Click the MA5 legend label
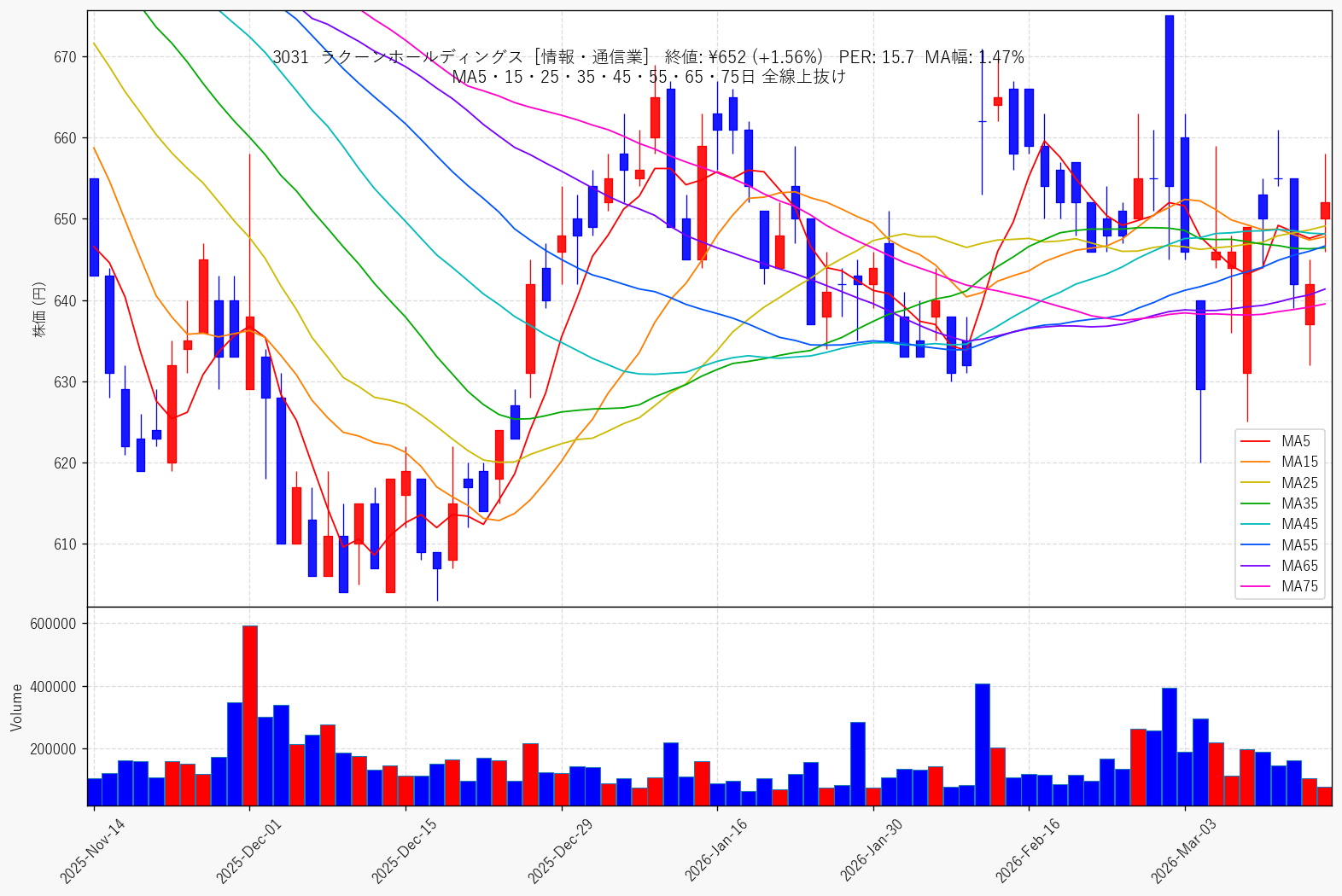This screenshot has height=896, width=1342. tap(1295, 441)
